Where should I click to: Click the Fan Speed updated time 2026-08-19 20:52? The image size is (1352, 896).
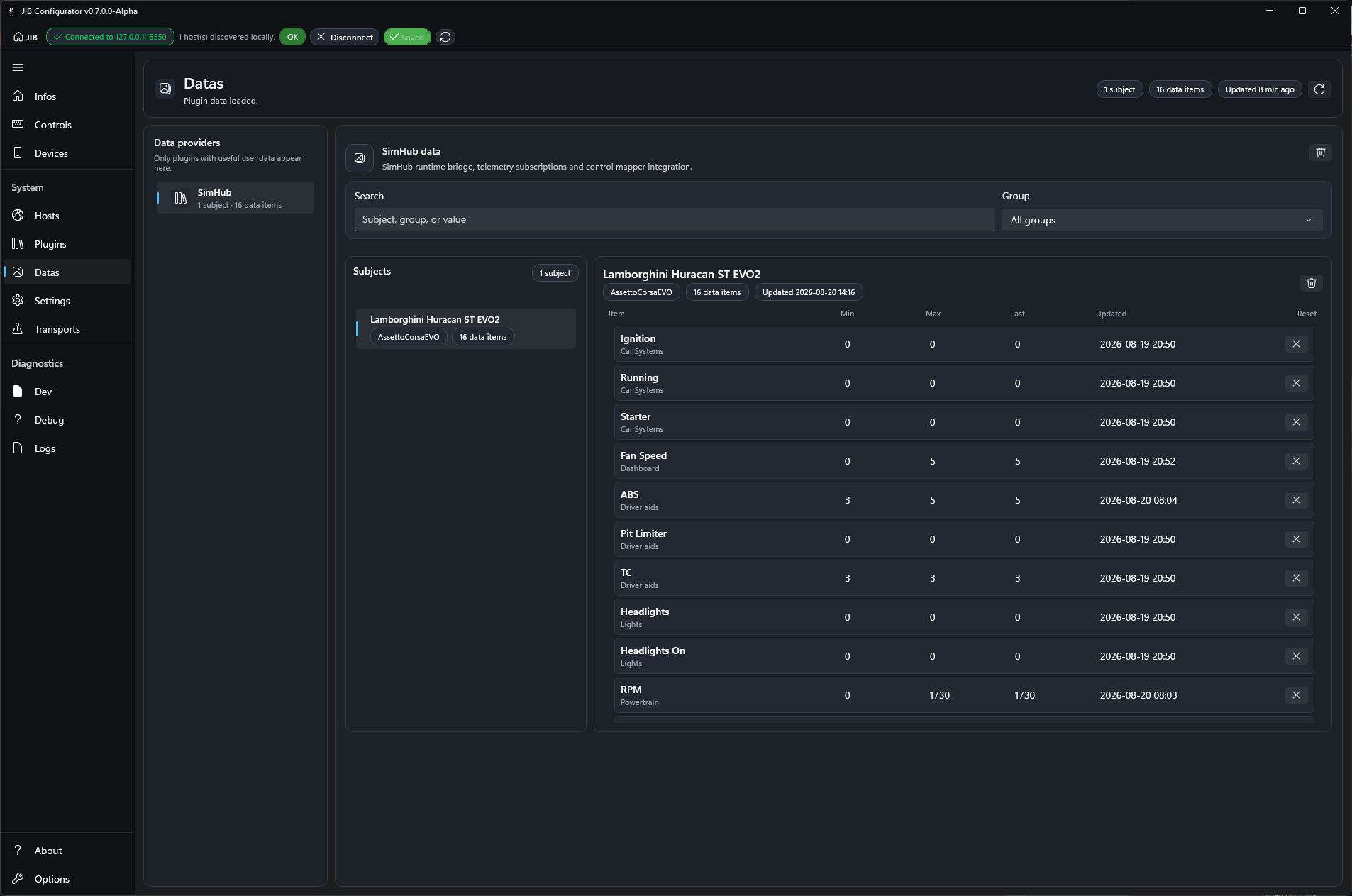[1137, 462]
